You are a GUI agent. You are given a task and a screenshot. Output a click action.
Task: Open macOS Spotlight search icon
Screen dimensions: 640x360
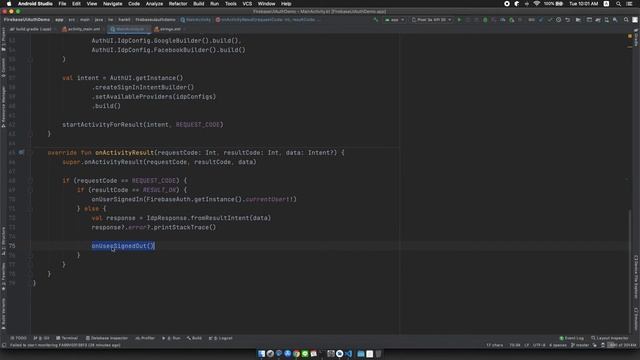(619, 4)
